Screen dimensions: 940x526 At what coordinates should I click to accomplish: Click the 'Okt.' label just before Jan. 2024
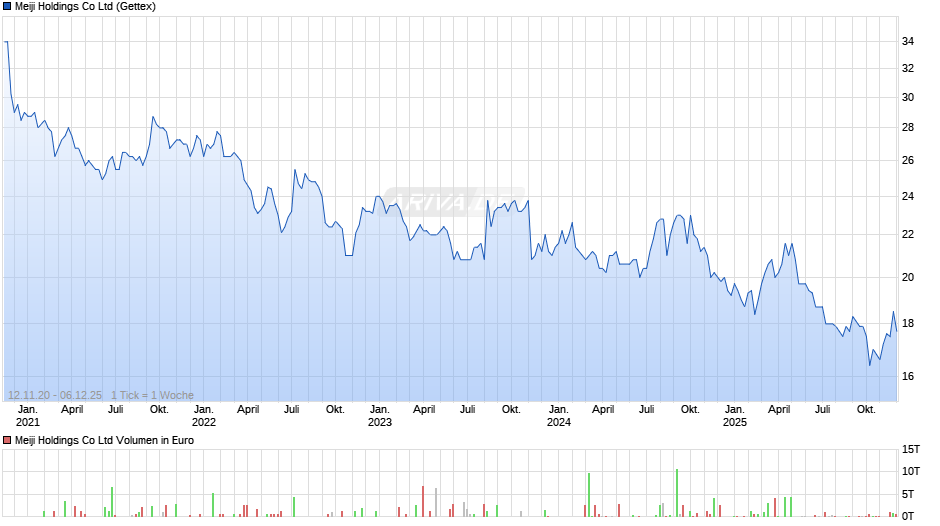pos(511,410)
